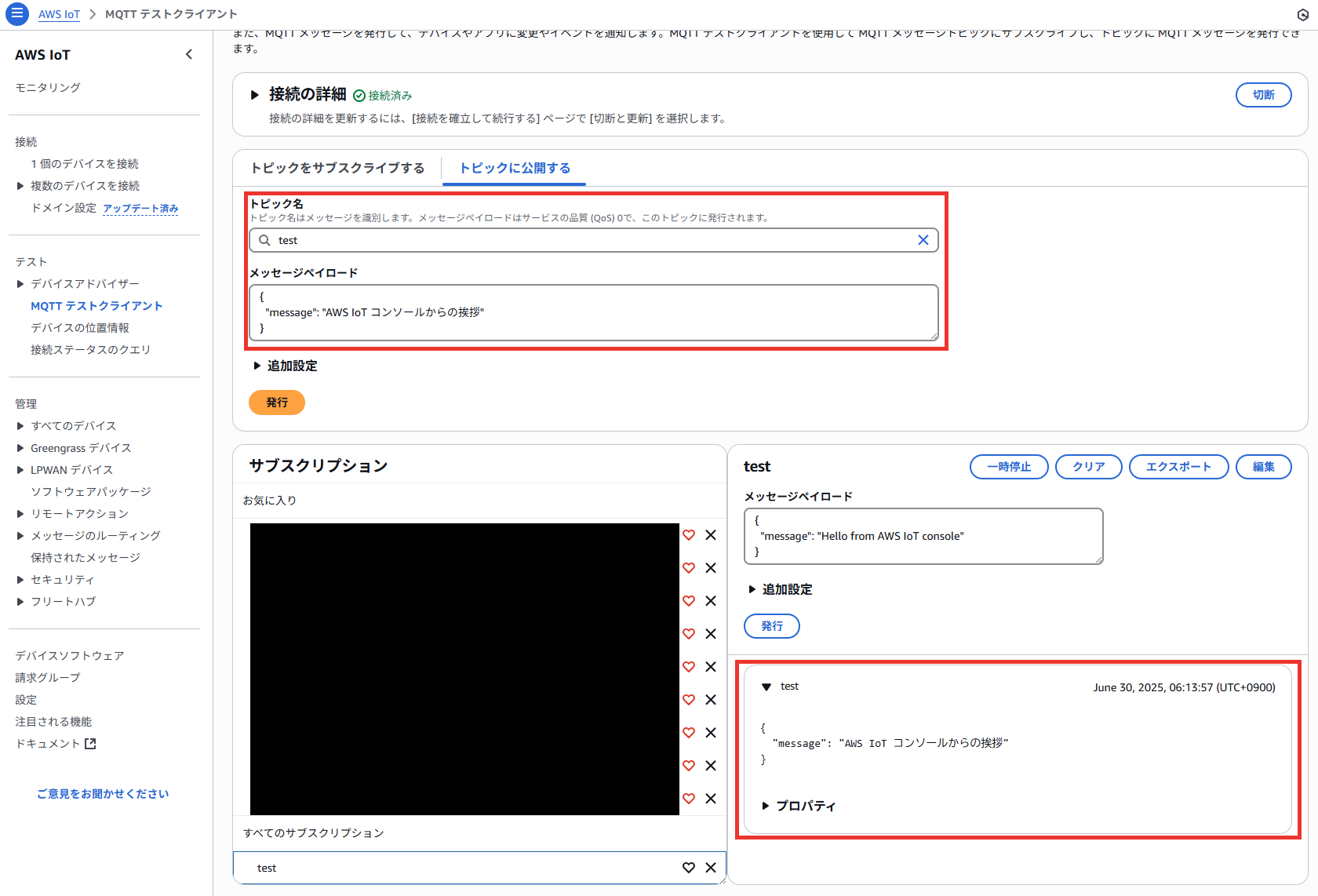This screenshot has height=896, width=1318.
Task: Click the green 接続済み check icon
Action: coord(359,96)
